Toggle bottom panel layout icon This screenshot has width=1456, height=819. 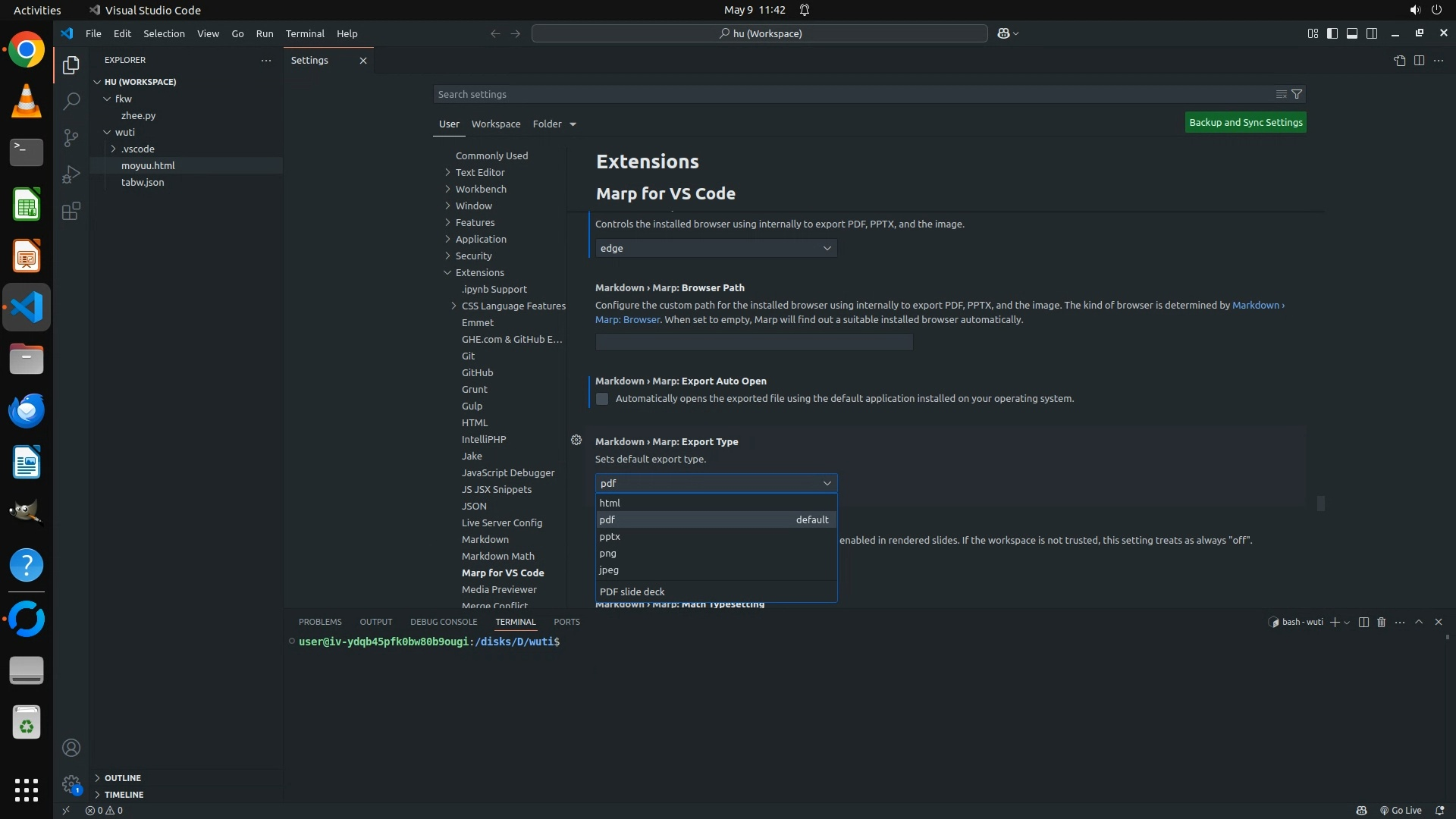[1351, 33]
